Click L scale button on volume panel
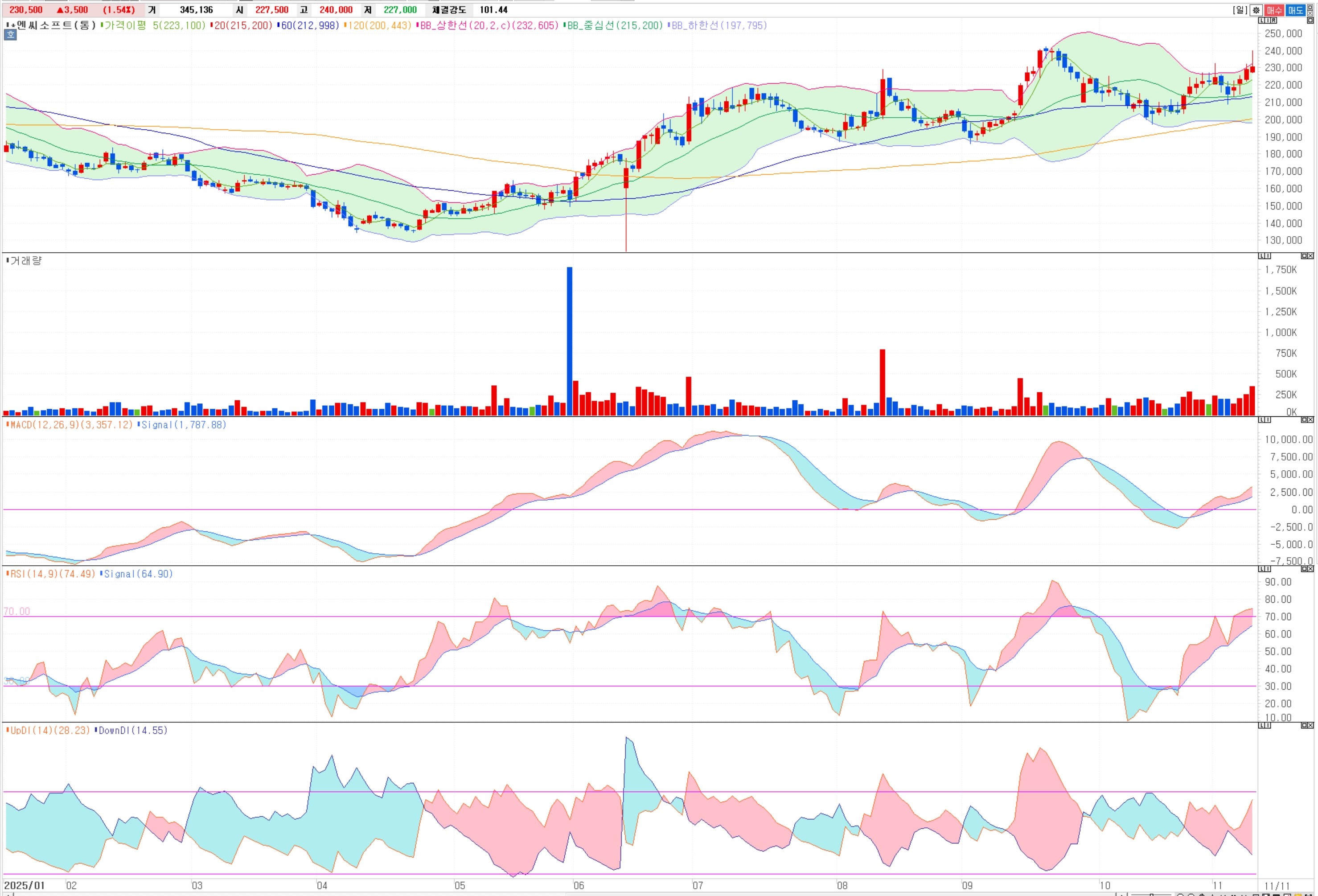The image size is (1318, 896). tap(1262, 256)
